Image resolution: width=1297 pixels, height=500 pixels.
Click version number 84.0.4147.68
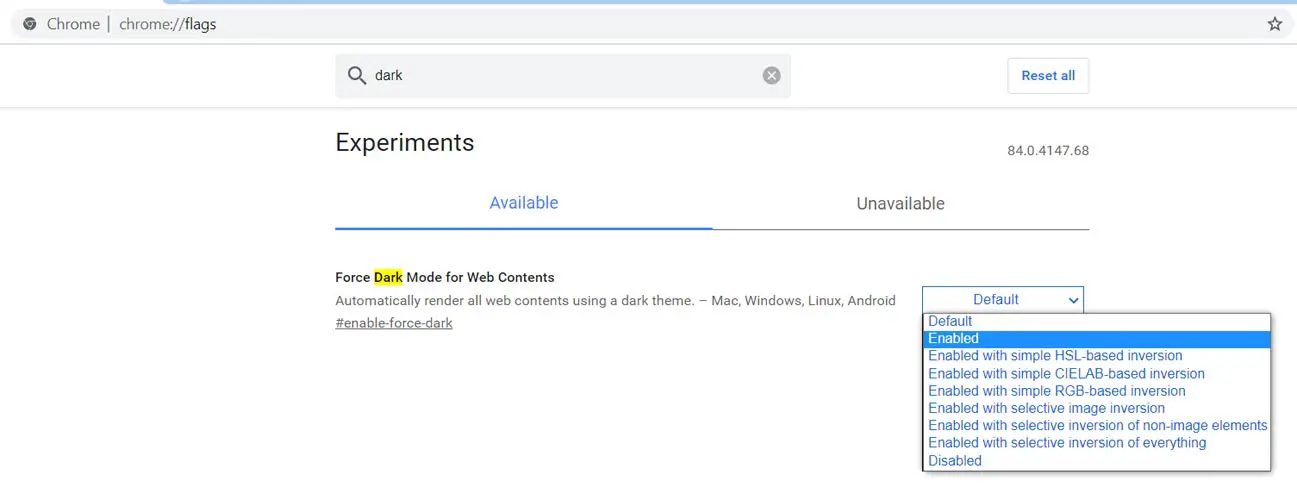coord(1048,151)
